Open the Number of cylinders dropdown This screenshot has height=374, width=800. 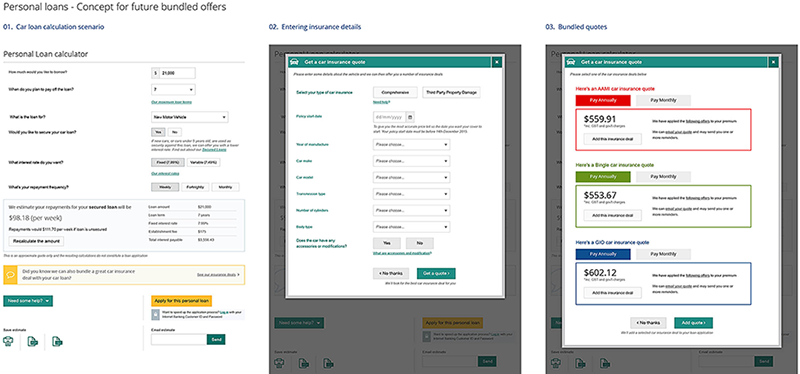(x=411, y=210)
